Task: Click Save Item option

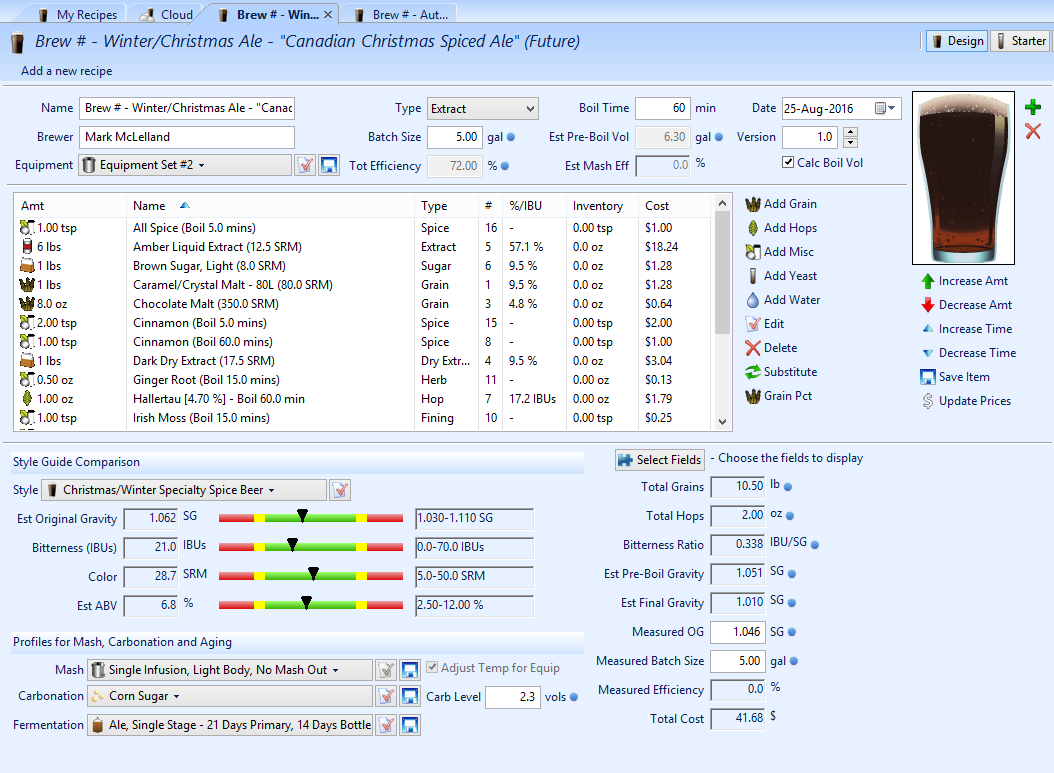Action: click(955, 377)
